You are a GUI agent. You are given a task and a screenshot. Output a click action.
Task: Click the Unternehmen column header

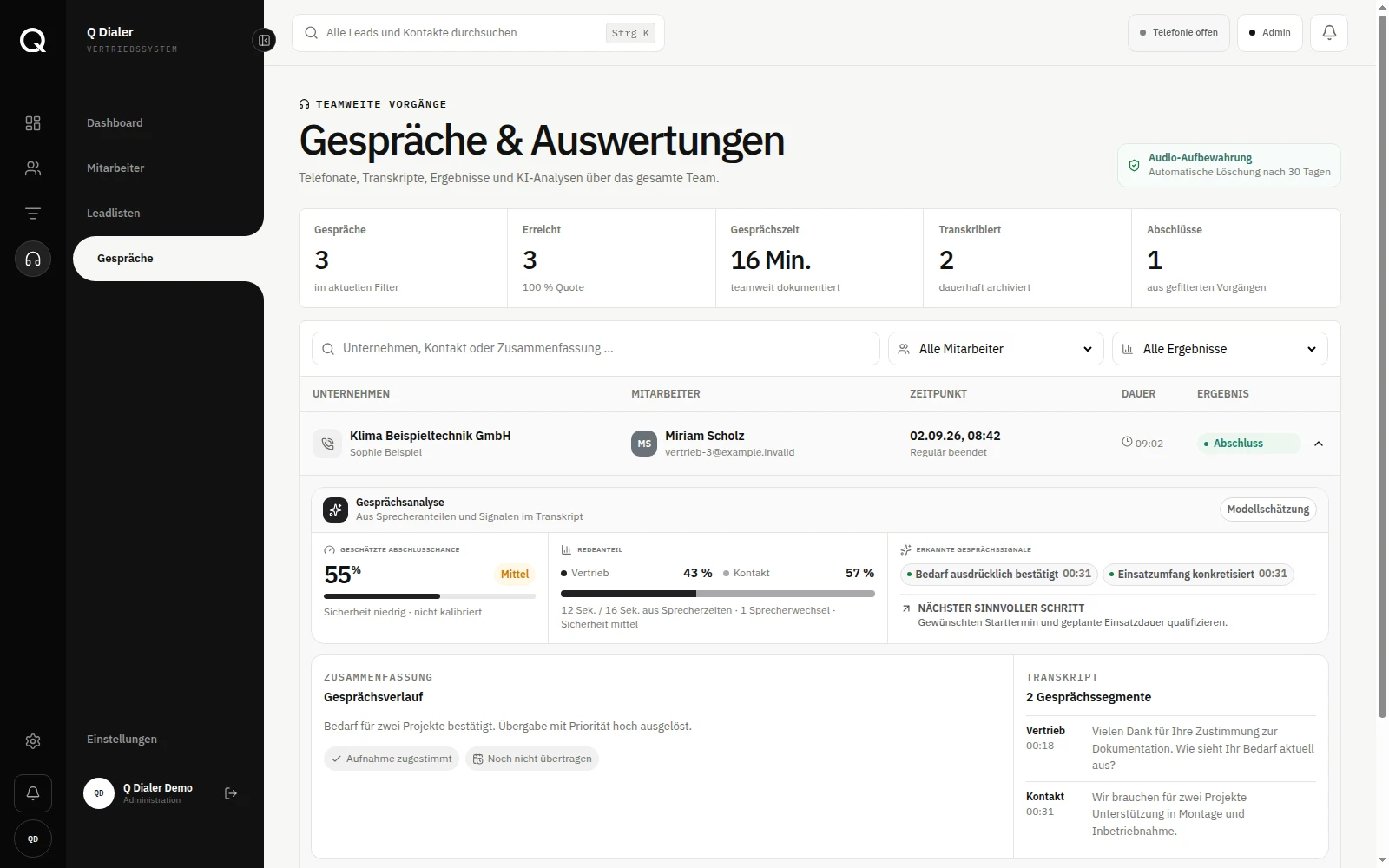351,394
